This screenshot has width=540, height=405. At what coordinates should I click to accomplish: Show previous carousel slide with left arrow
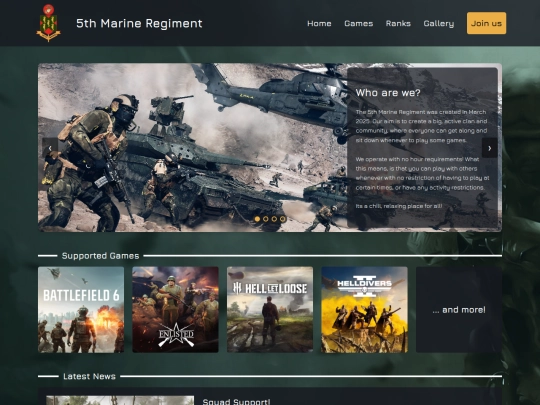(x=50, y=148)
